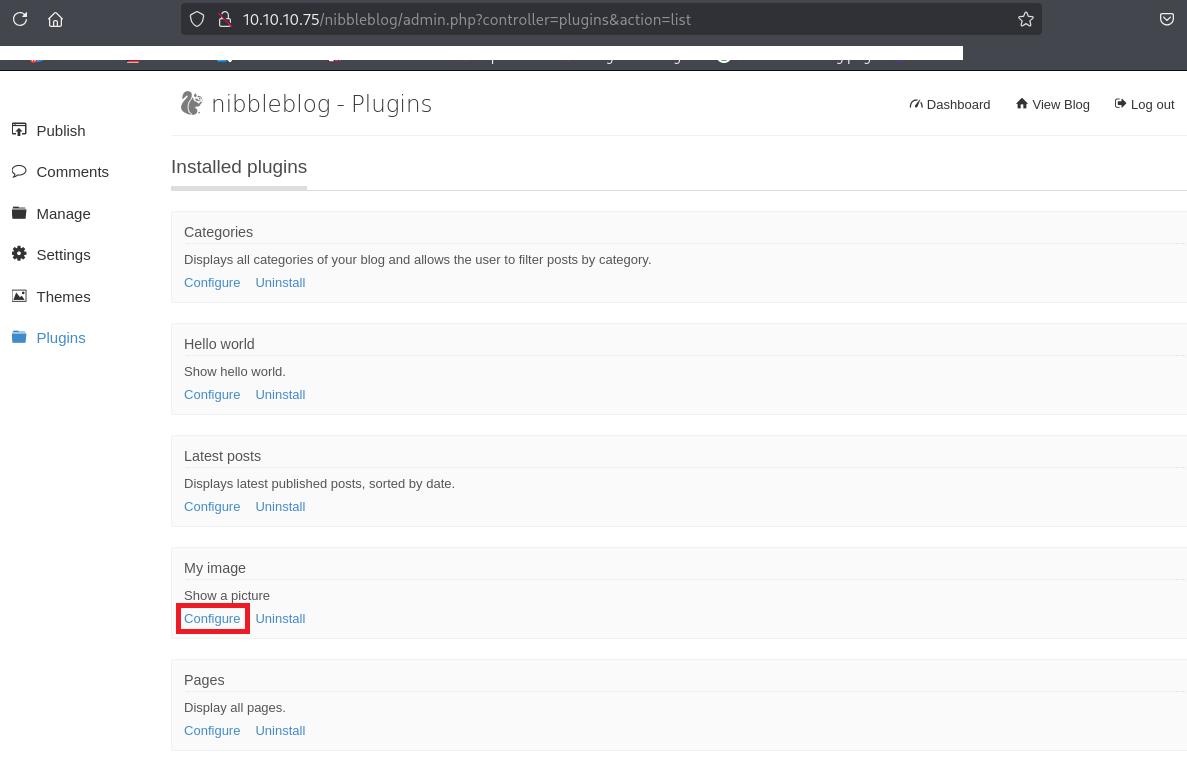Click the URL address bar field

pyautogui.click(x=600, y=19)
